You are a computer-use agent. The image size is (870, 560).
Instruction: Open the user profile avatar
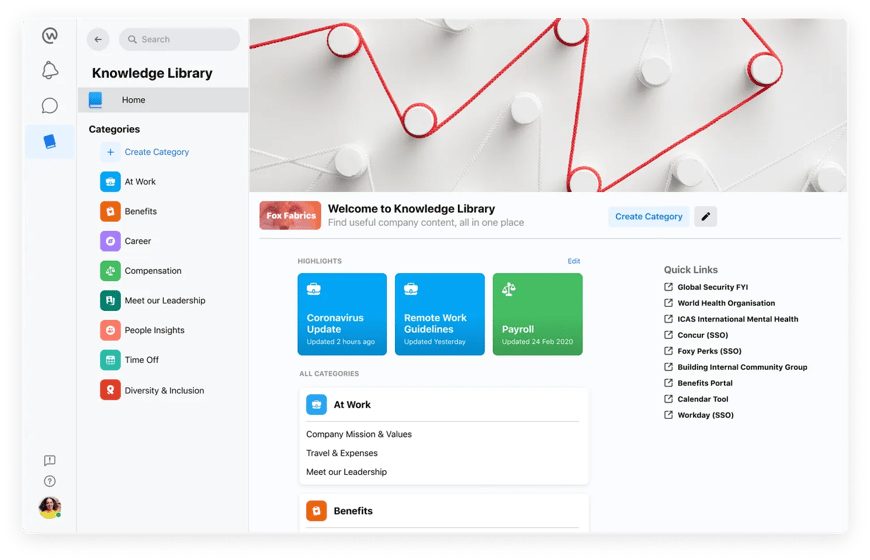[50, 507]
